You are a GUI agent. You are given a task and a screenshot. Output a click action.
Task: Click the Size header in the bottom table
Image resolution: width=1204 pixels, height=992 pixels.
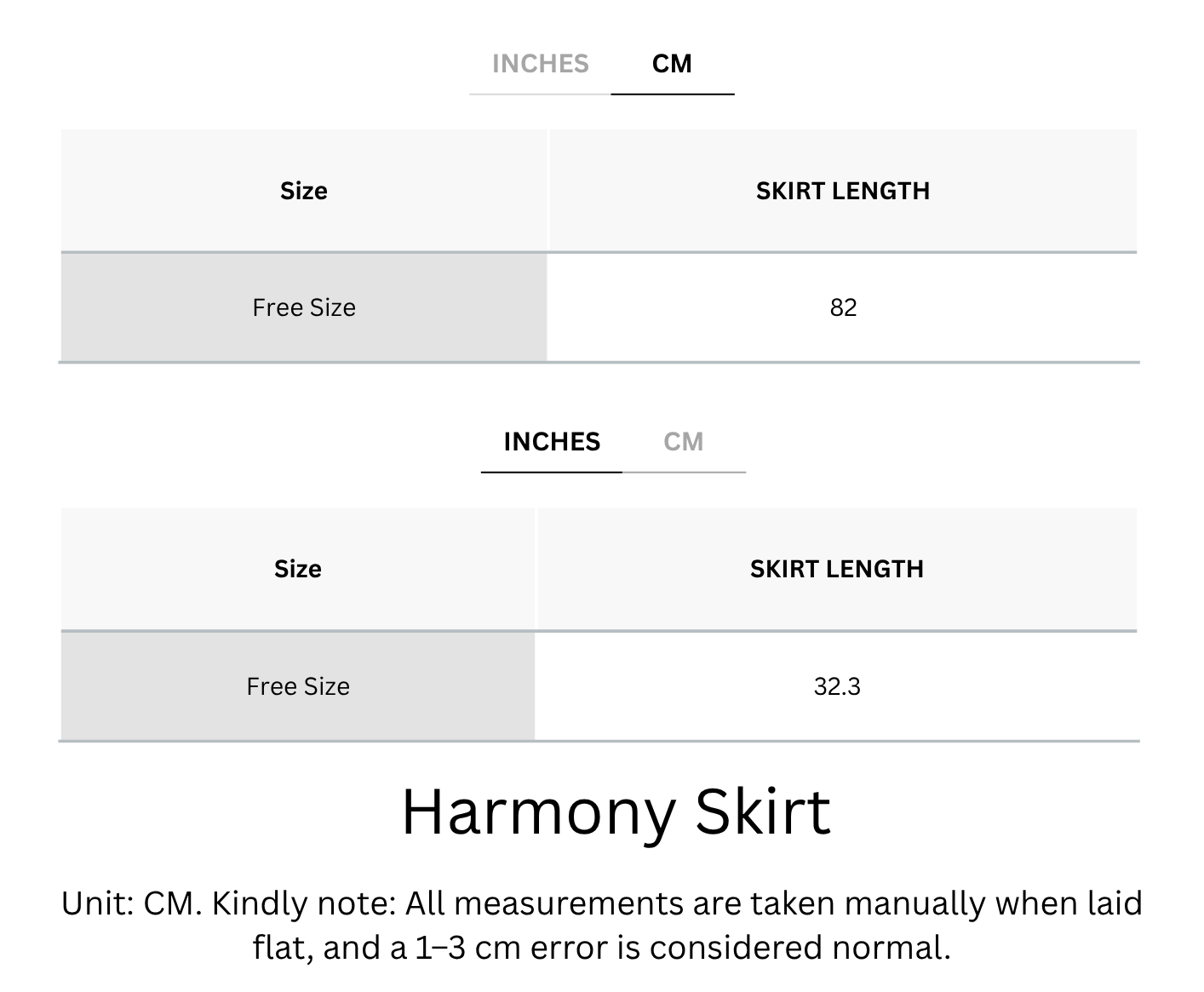(x=298, y=569)
